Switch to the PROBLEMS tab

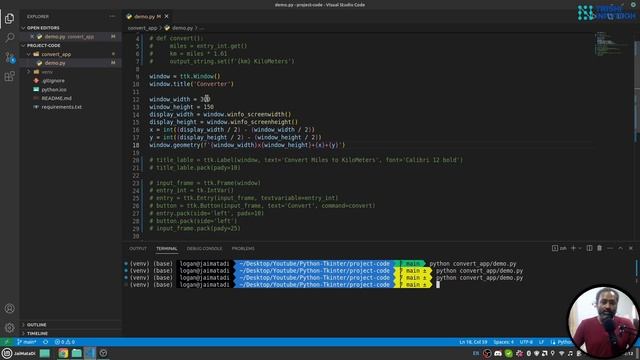pos(243,249)
